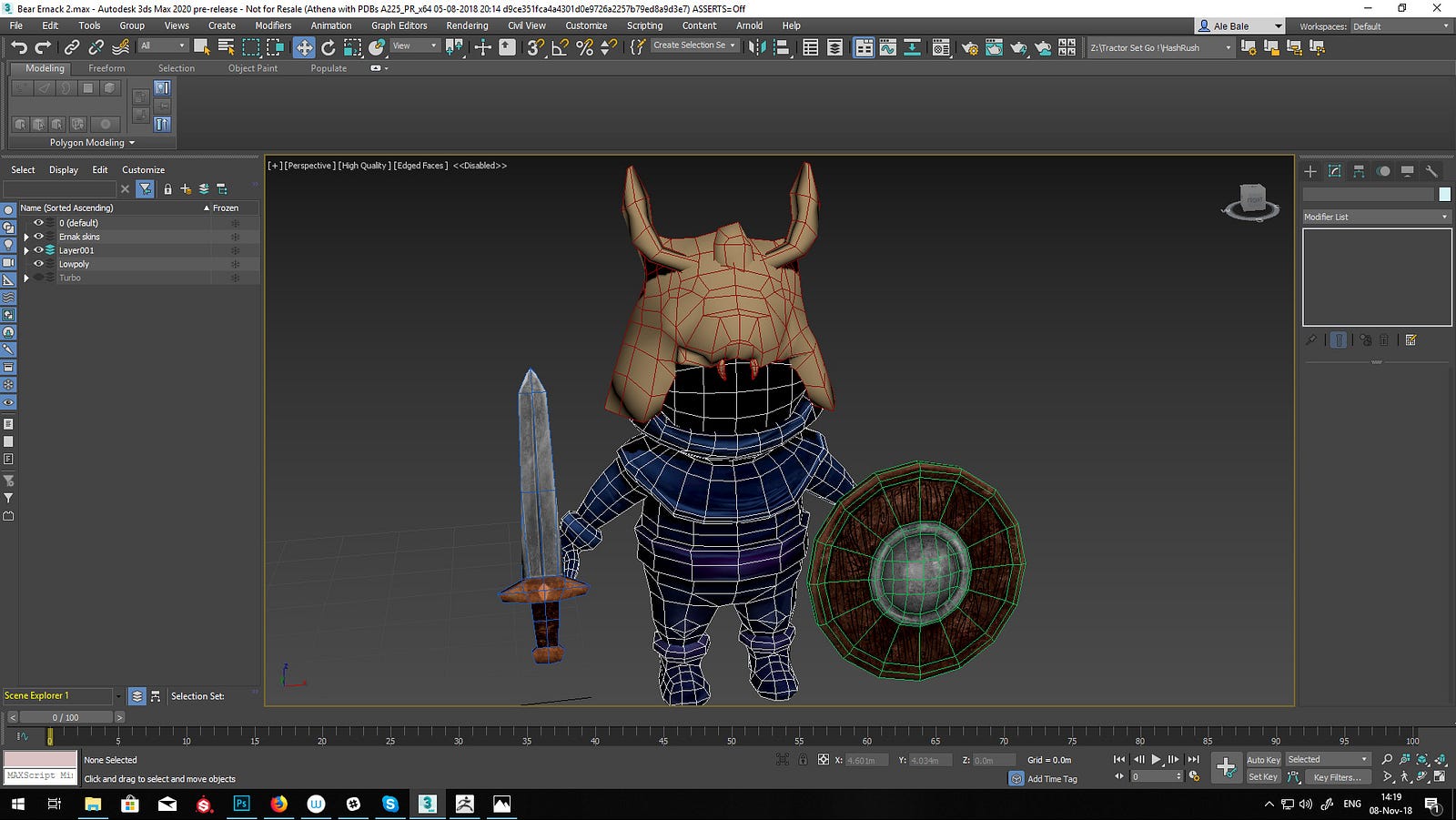Click the Render Production teapot icon
1456x820 pixels.
tap(1018, 47)
